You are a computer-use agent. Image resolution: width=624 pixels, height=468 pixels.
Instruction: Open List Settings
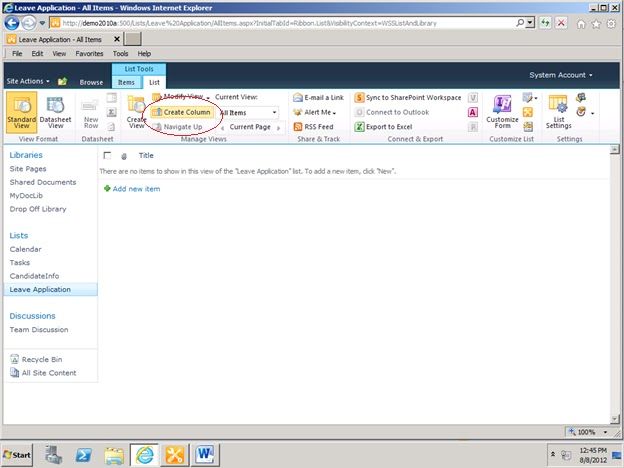[x=558, y=112]
